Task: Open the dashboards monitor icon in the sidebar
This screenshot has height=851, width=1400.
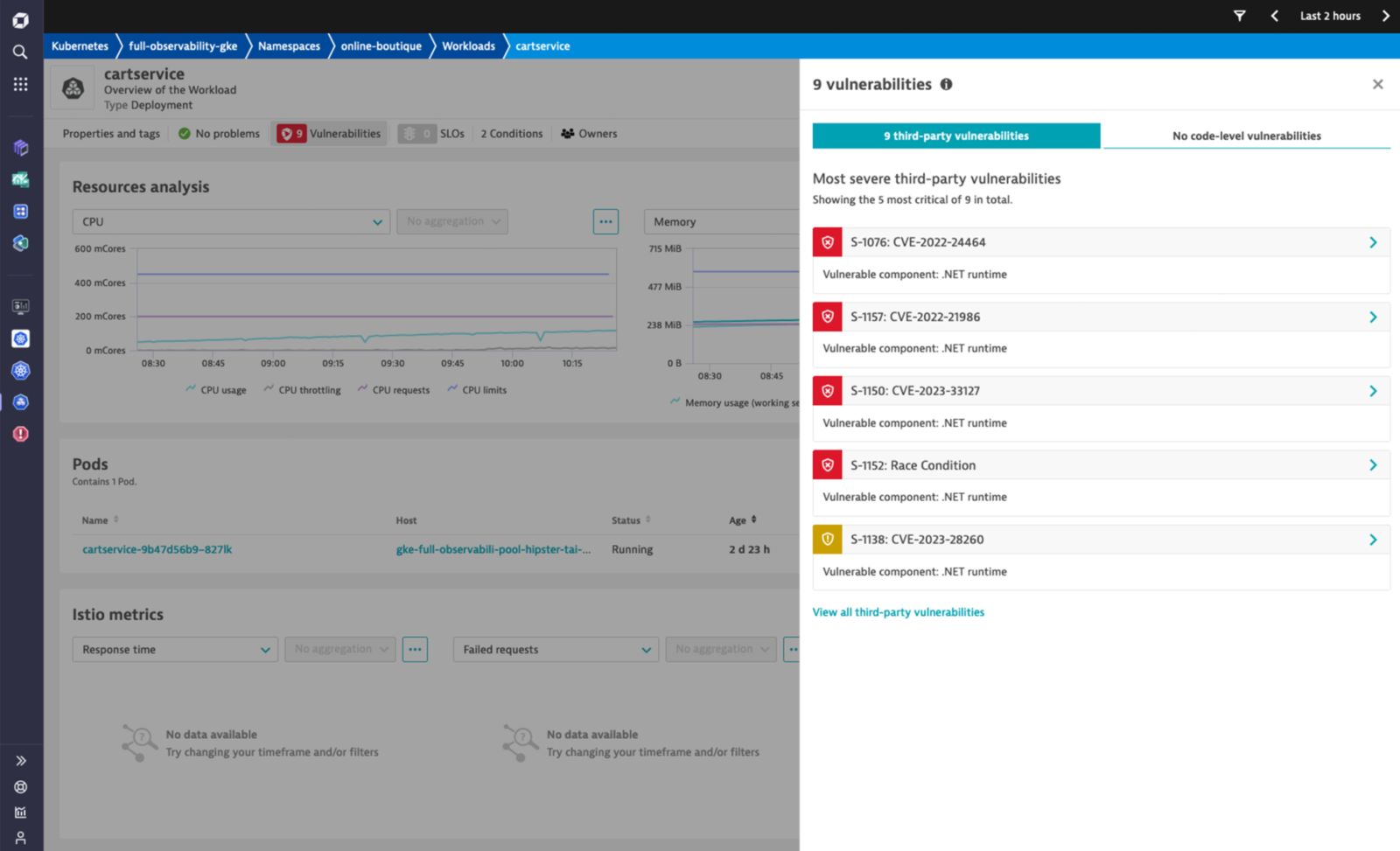Action: point(20,306)
